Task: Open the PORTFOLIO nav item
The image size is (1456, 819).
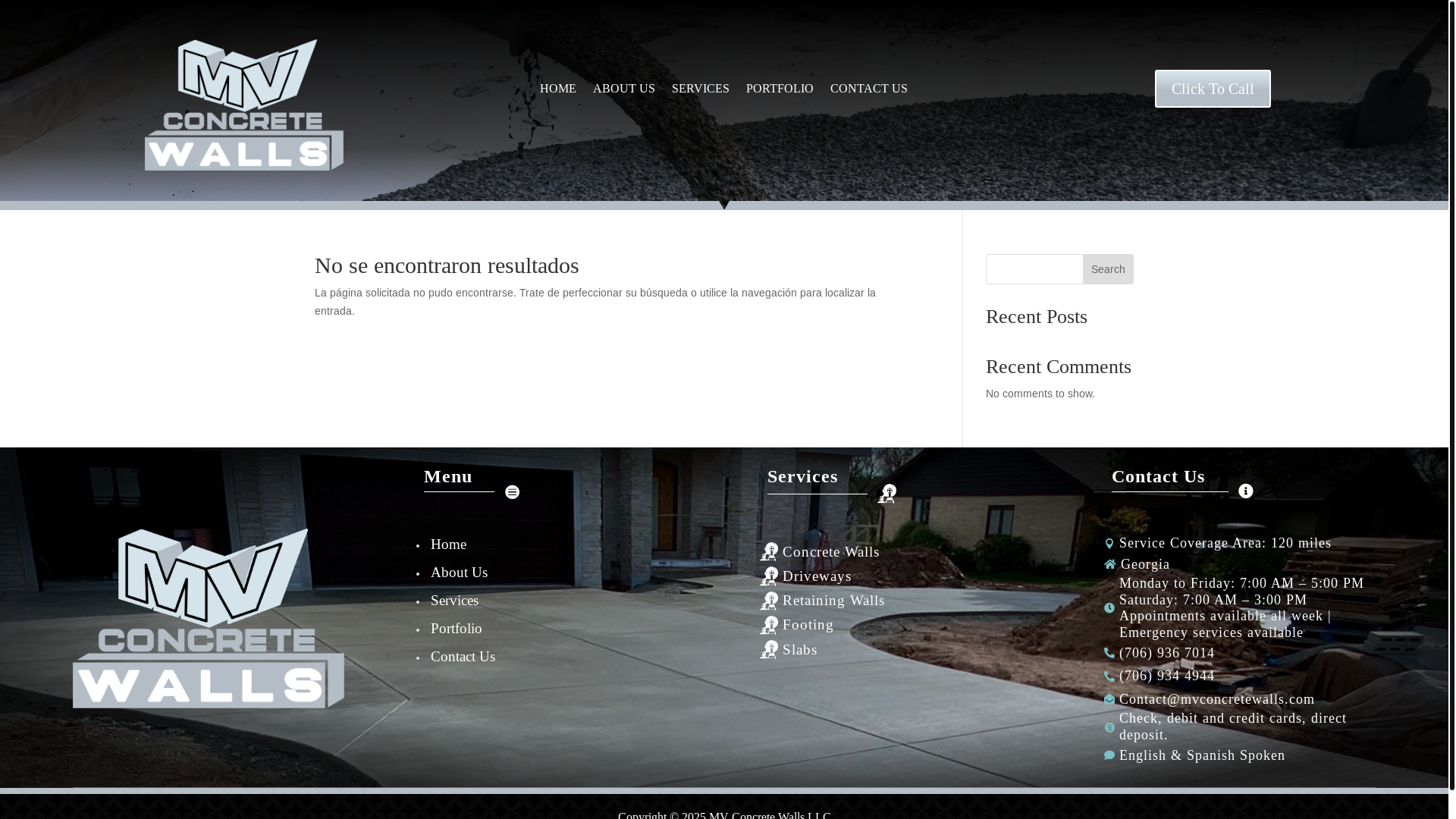Action: point(780,89)
